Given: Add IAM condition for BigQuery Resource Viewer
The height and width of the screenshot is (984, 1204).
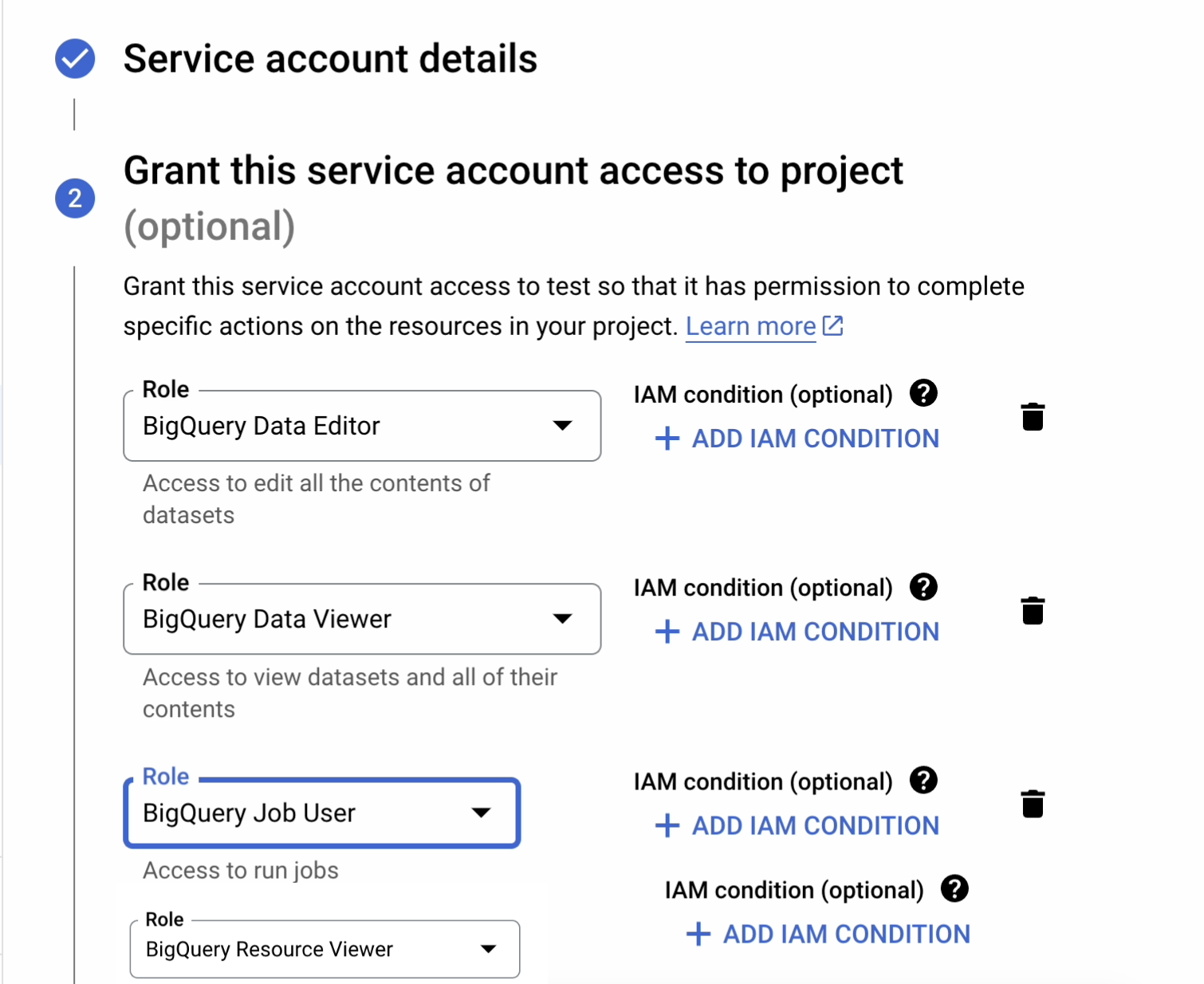Looking at the screenshot, I should click(828, 934).
